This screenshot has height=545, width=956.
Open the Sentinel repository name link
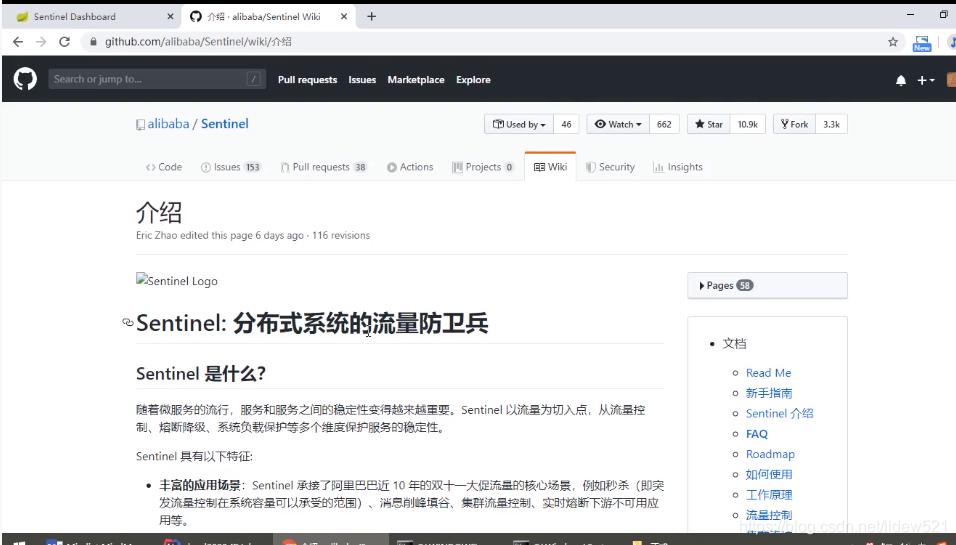(x=225, y=124)
